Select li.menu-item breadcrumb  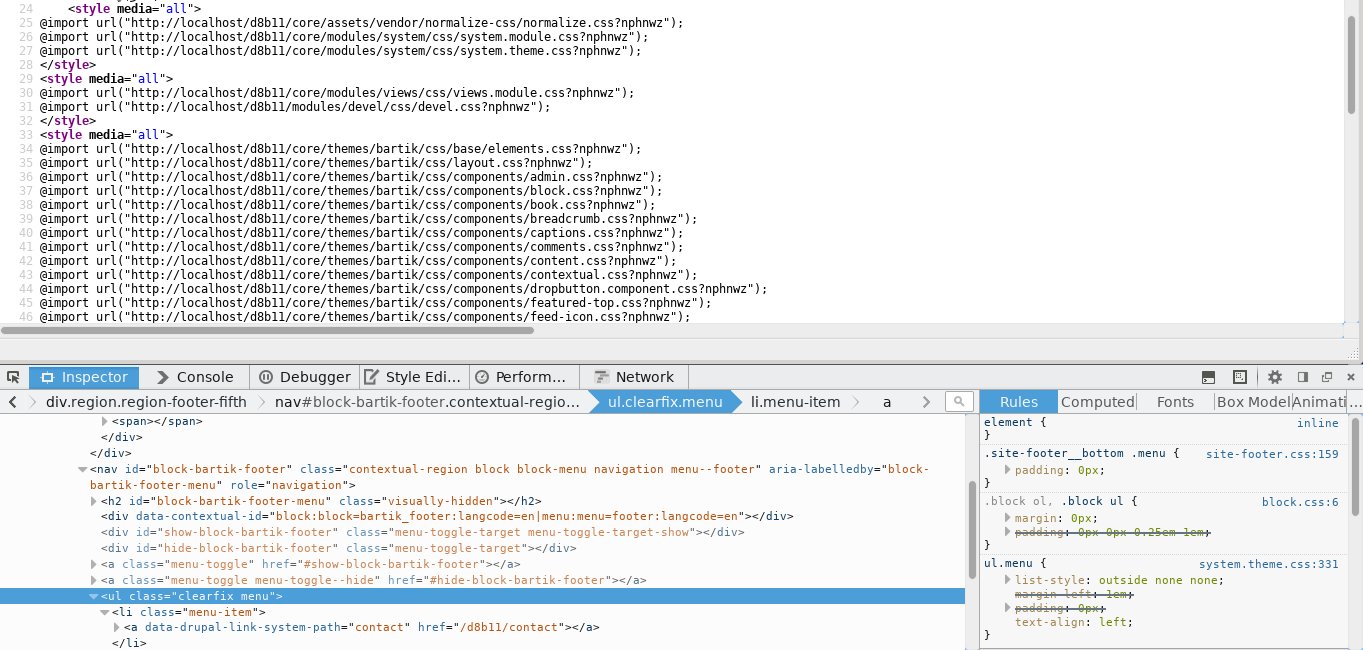coord(796,402)
